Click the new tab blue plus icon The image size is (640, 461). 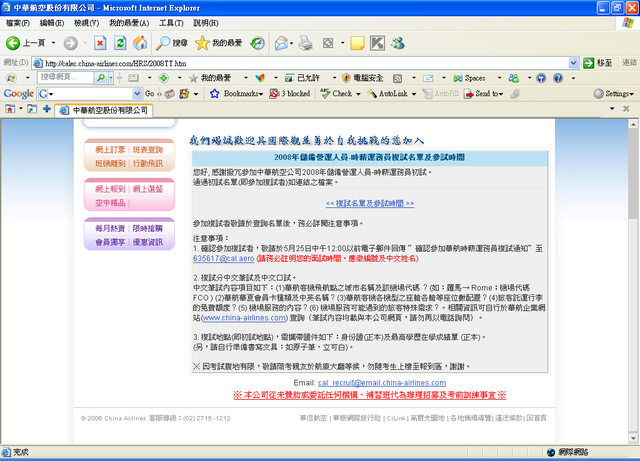[x=47, y=109]
